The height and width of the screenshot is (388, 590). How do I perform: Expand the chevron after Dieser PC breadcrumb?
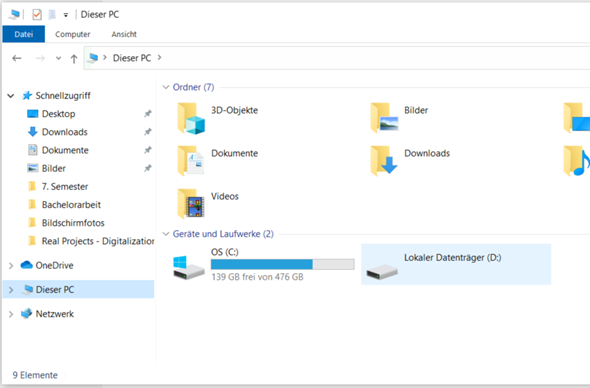point(160,58)
